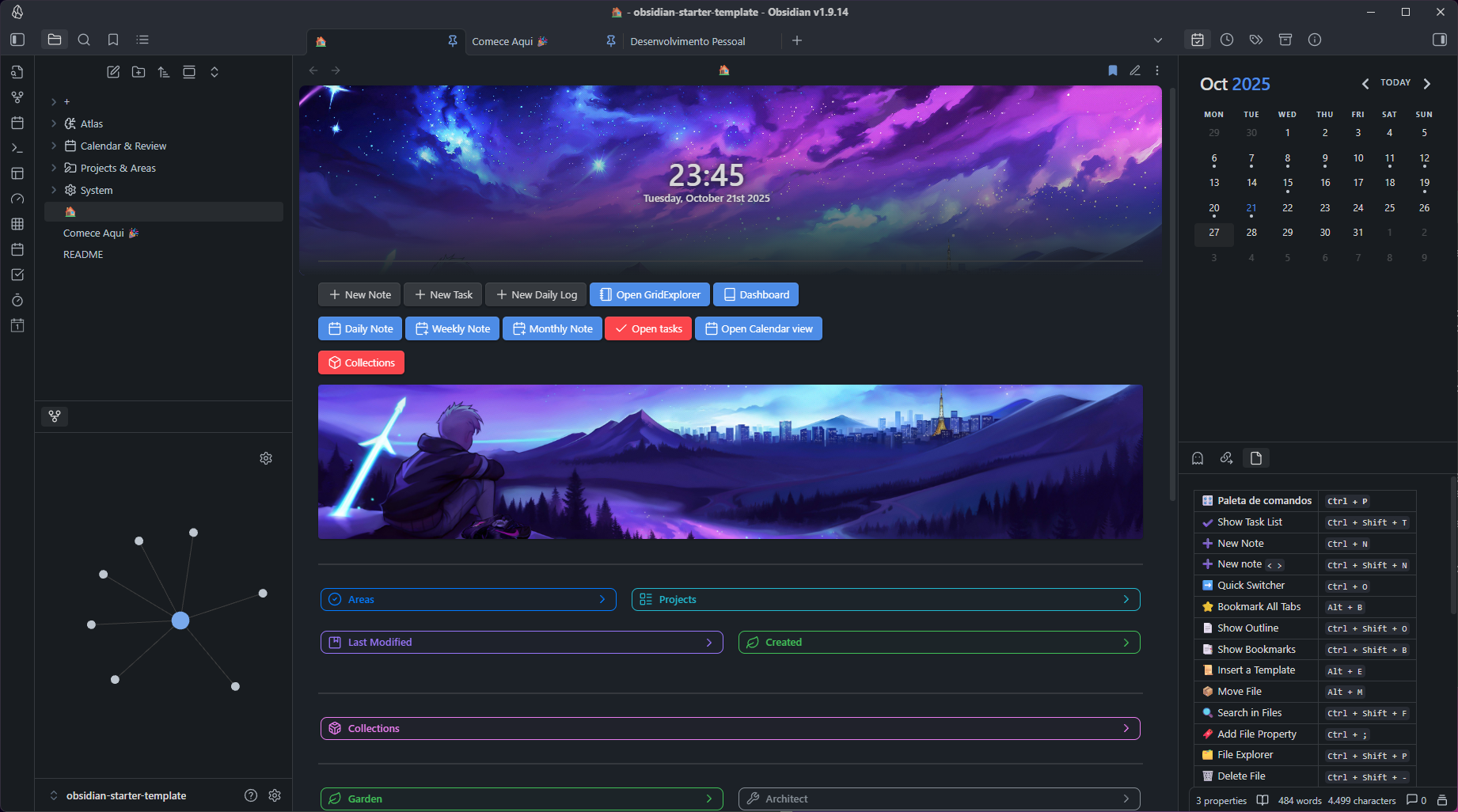Image resolution: width=1458 pixels, height=812 pixels.
Task: Open the Weekly Note button
Action: coord(453,328)
